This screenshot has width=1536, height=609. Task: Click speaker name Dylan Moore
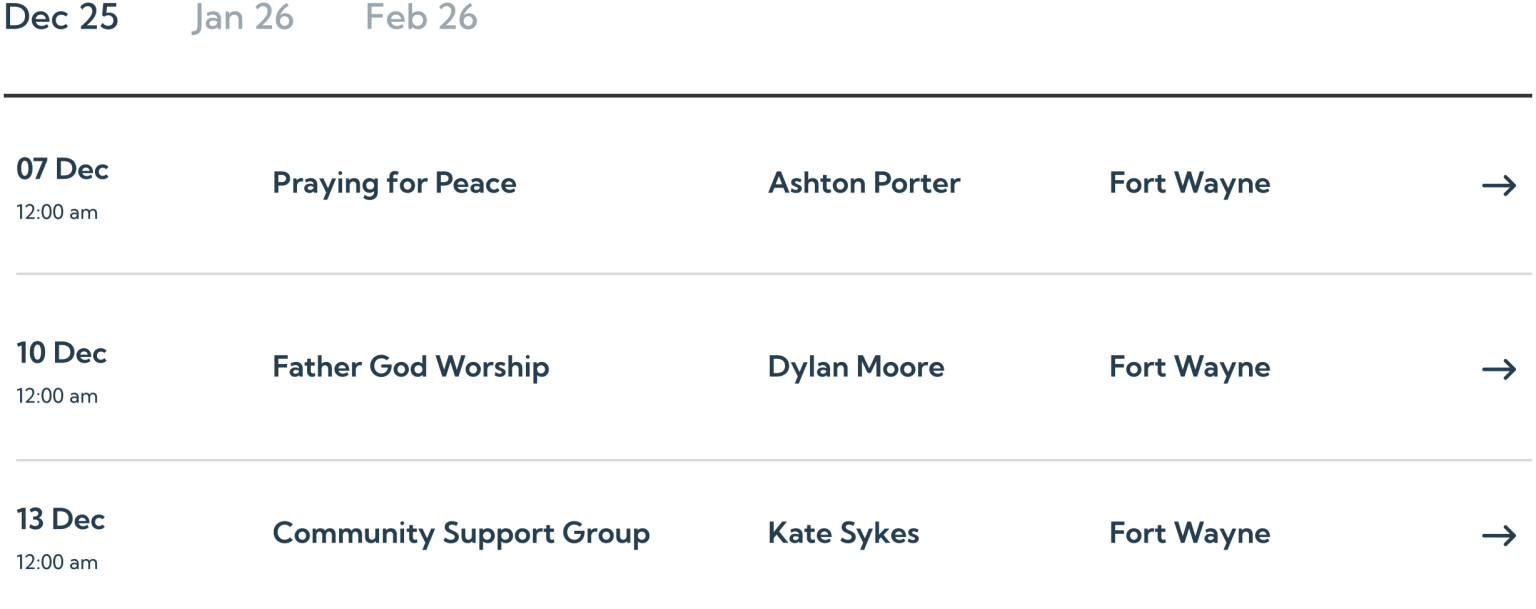click(x=856, y=368)
